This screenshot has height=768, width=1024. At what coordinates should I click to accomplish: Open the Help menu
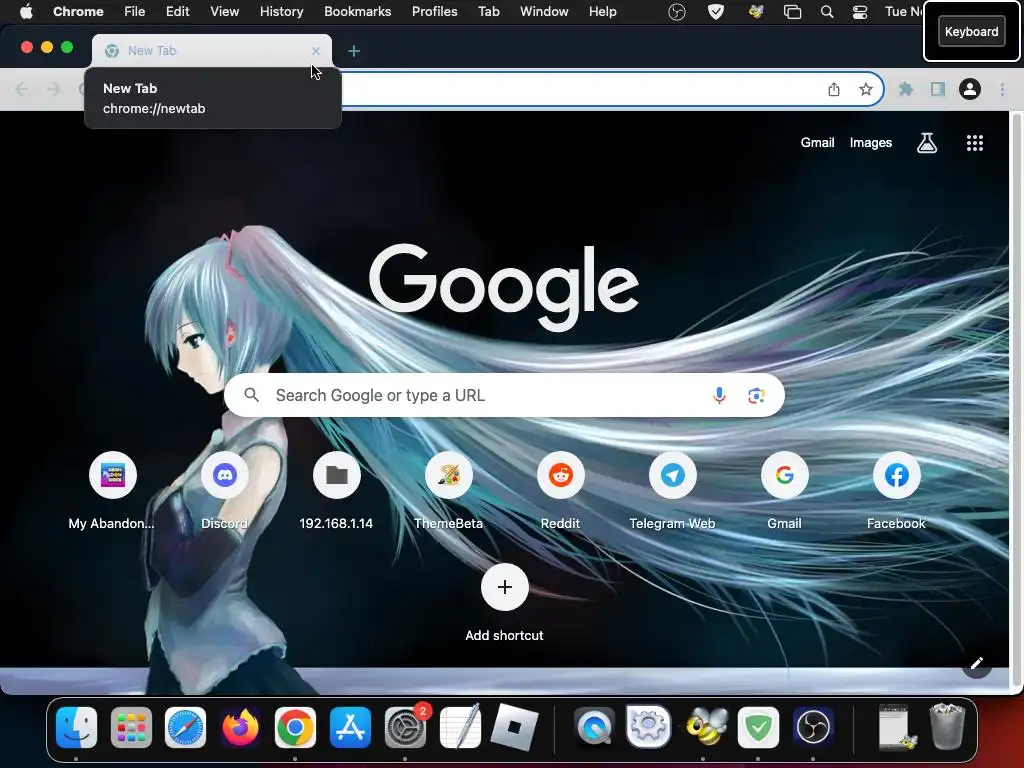(602, 11)
